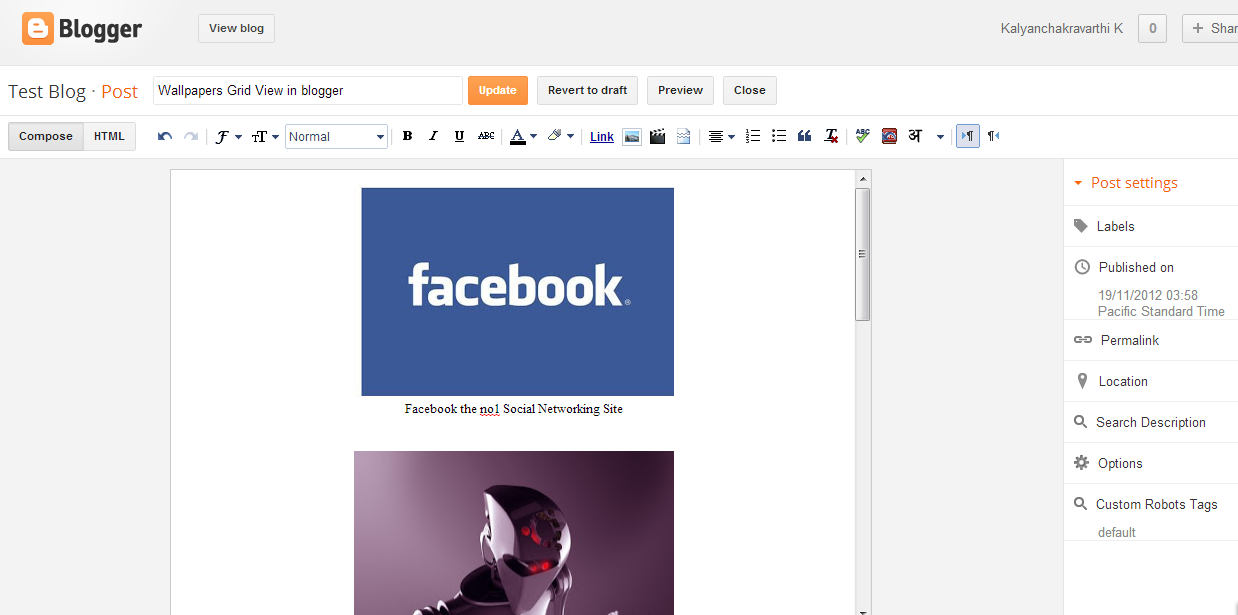Insert a jump break

pos(683,136)
